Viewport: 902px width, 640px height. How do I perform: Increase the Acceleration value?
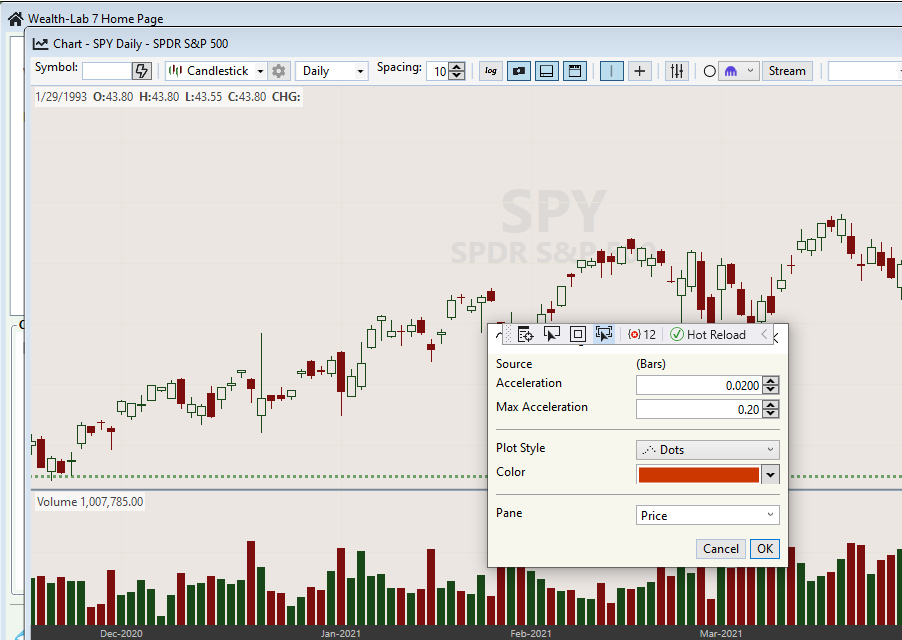[771, 381]
